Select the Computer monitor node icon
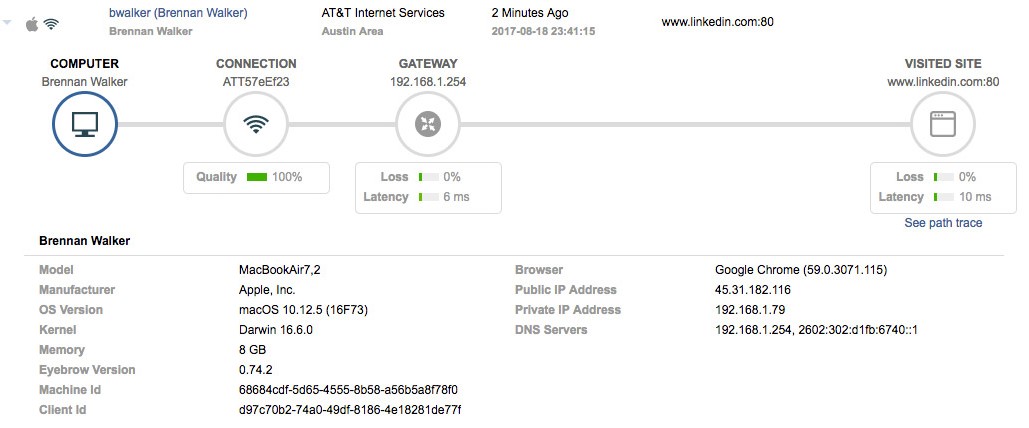 (85, 124)
